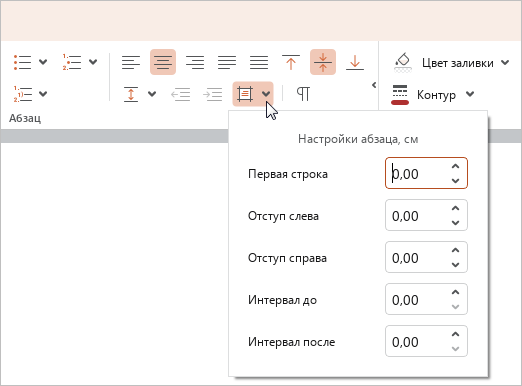
Task: Decrease paragraph indent
Action: (x=180, y=94)
